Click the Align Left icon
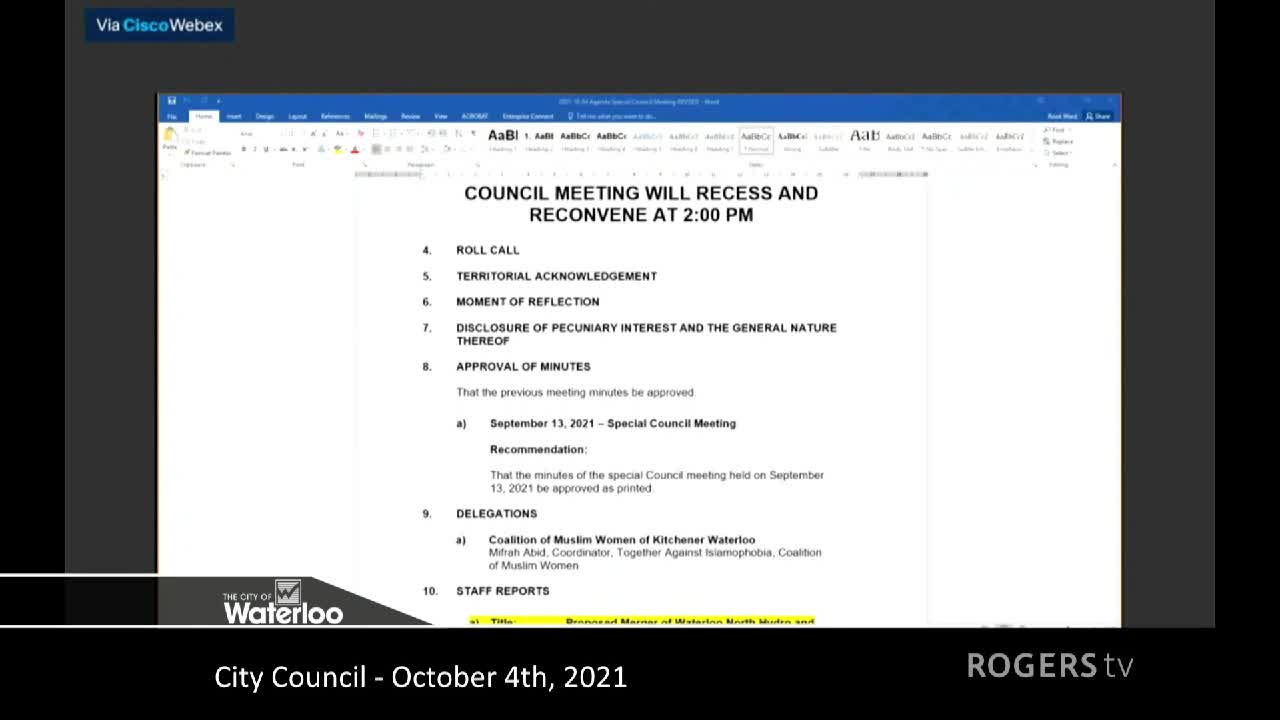 pyautogui.click(x=376, y=149)
